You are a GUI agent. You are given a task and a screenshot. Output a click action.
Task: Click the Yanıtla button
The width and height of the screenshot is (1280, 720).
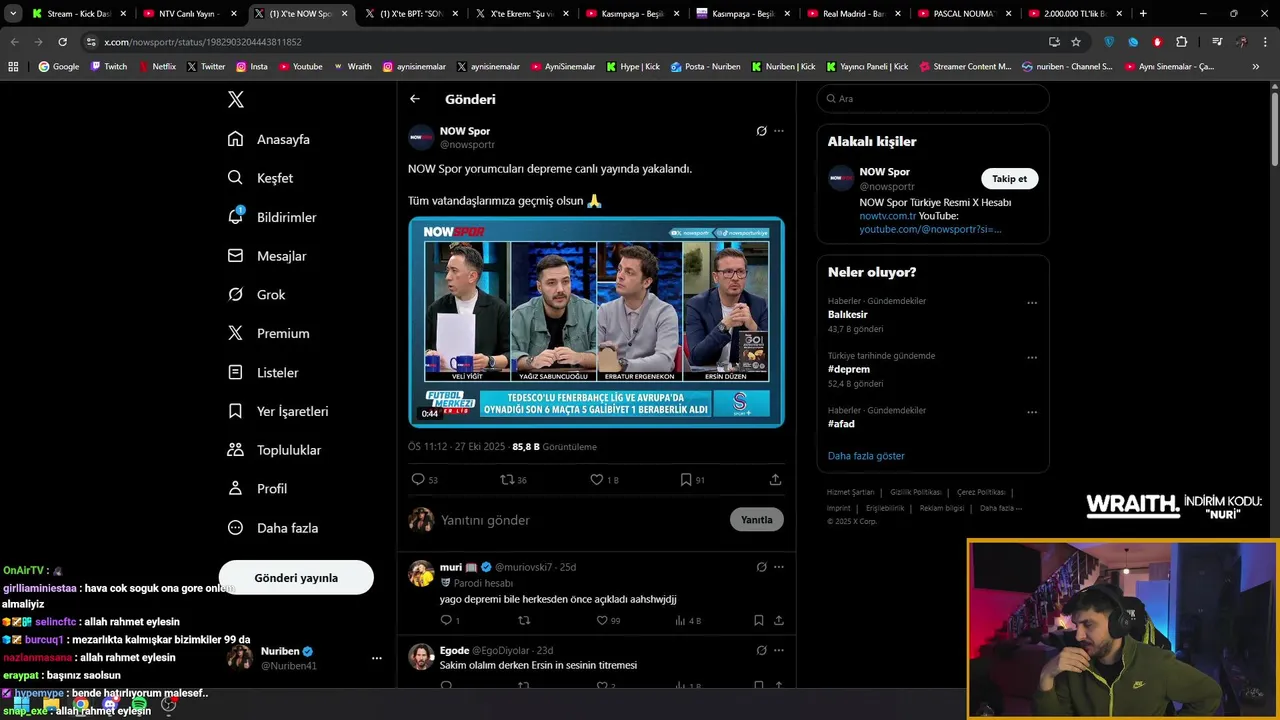pos(757,520)
